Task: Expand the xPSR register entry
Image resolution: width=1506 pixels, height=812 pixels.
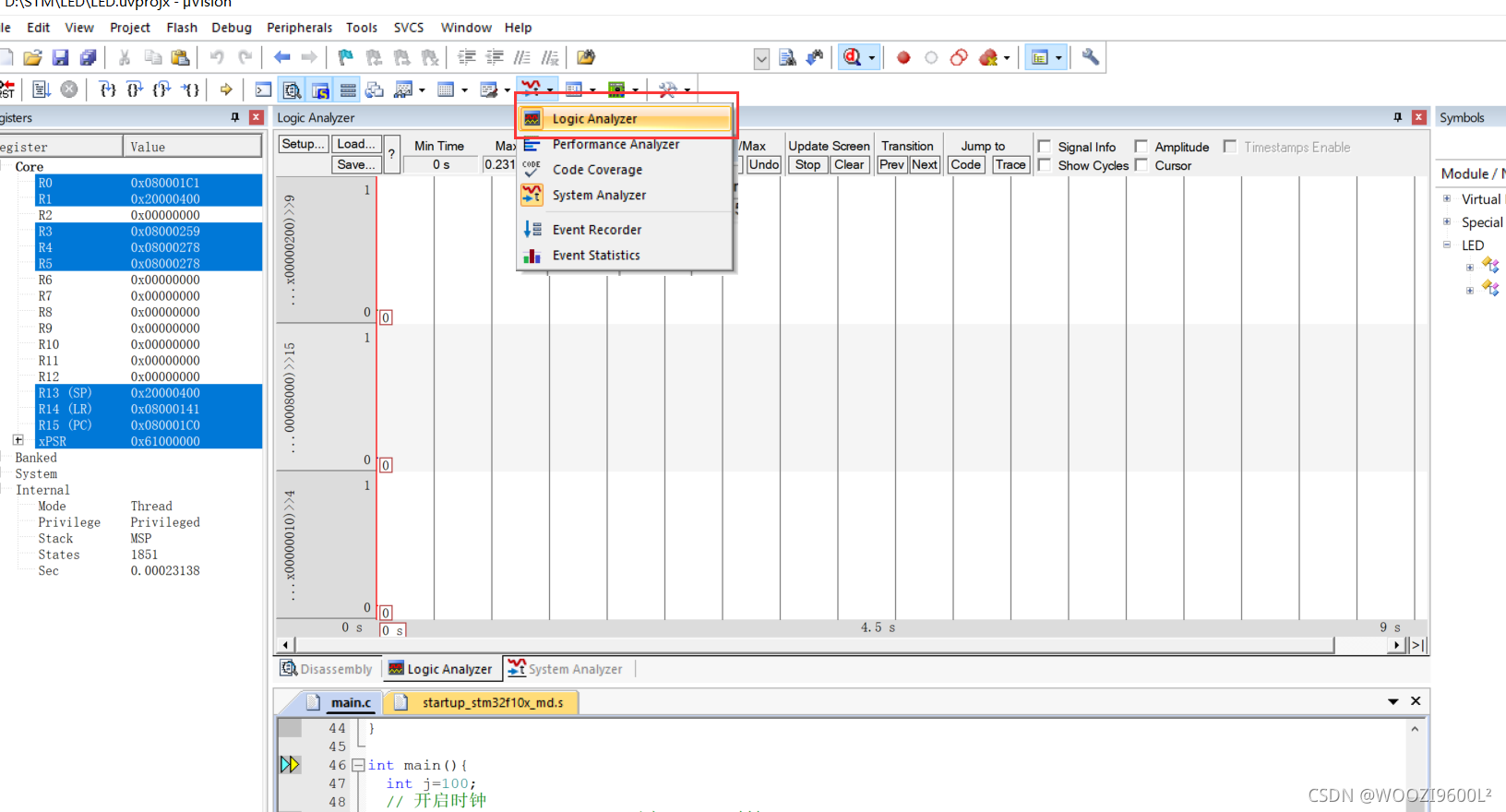Action: [18, 440]
